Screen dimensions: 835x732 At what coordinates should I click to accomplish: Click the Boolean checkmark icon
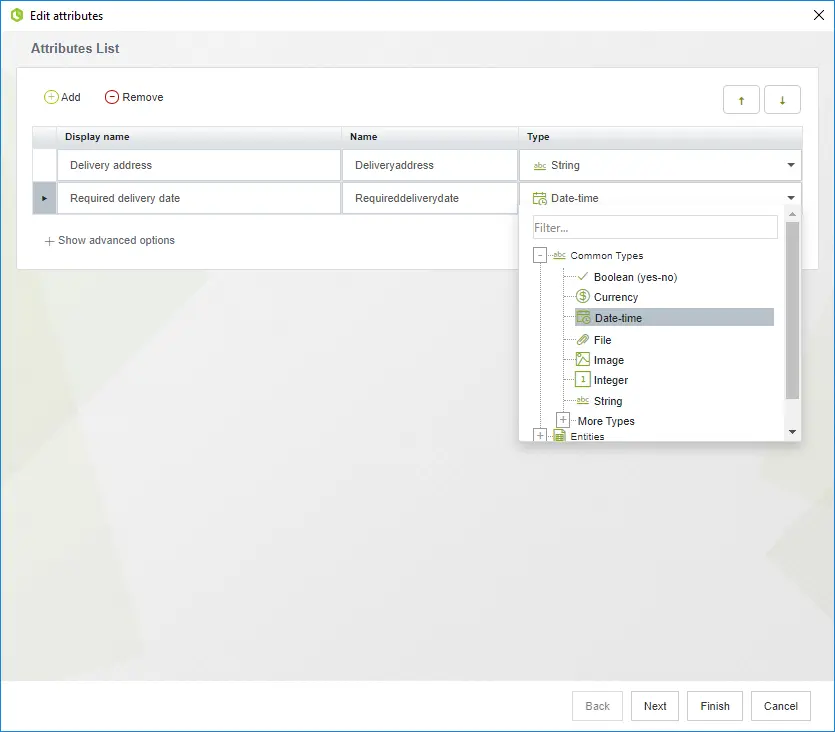pos(583,276)
